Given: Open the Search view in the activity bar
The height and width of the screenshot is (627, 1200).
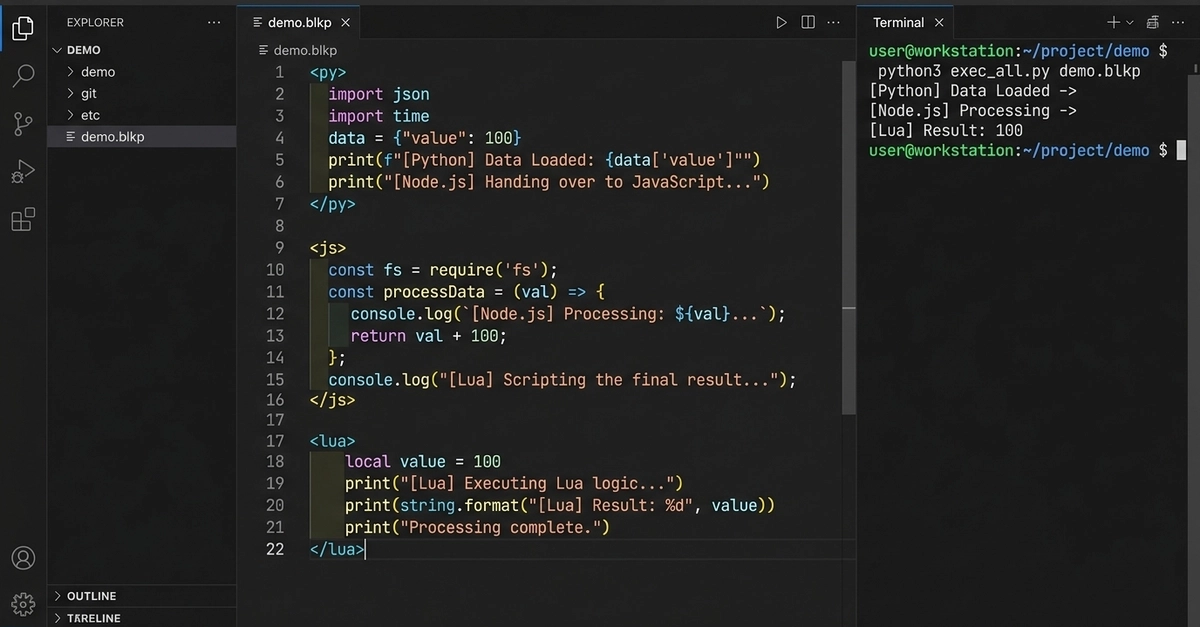Looking at the screenshot, I should 23,76.
